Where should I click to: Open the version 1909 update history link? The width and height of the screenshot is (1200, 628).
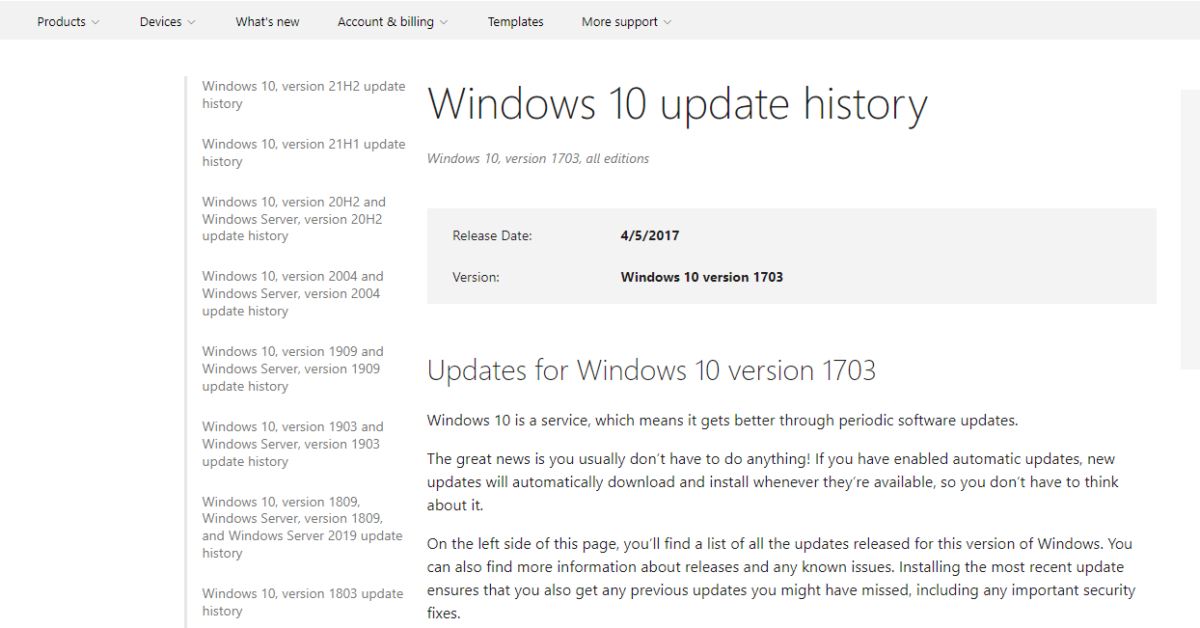point(292,369)
